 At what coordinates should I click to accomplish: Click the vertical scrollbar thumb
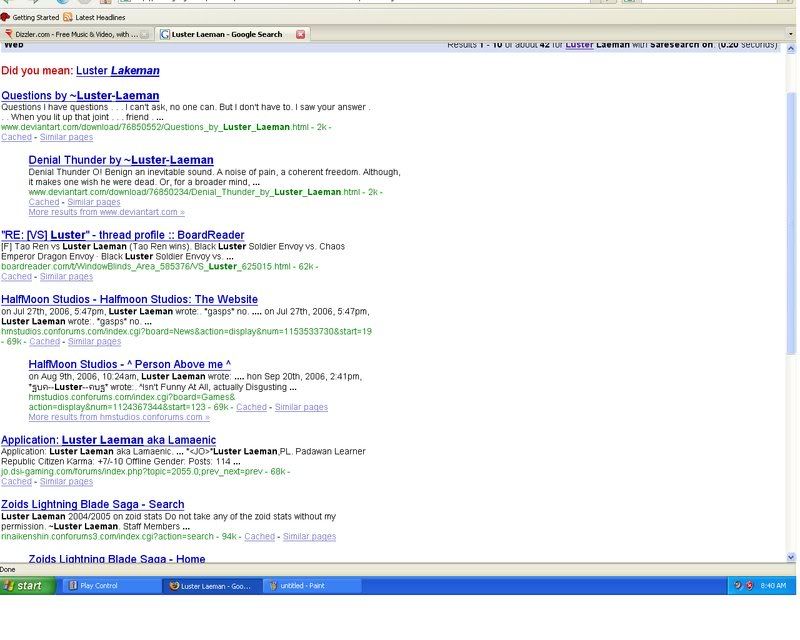pyautogui.click(x=791, y=224)
